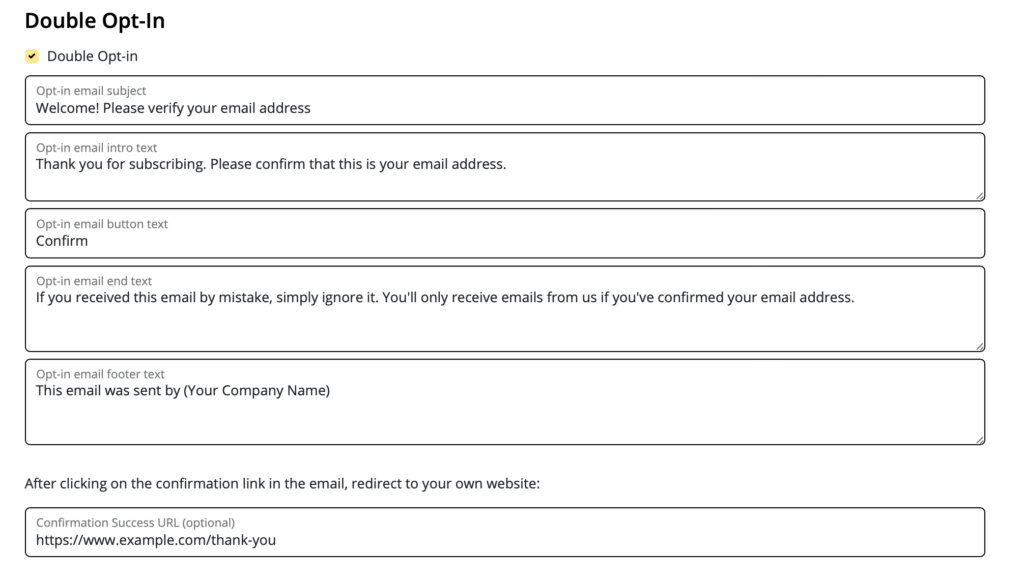Click the "Opt-in email subject" field label
The height and width of the screenshot is (580, 1024).
click(x=91, y=91)
